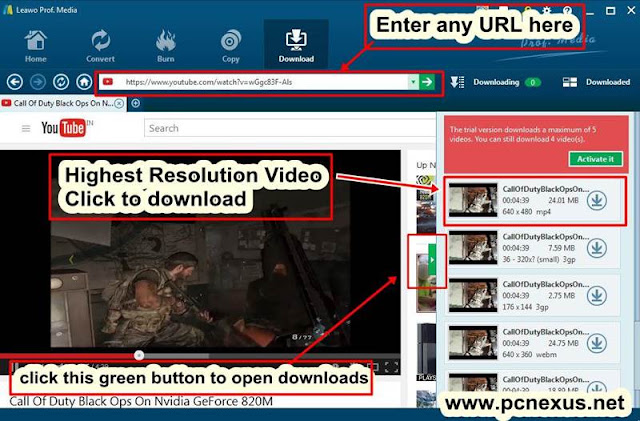Go forward in the browser
640x421 pixels.
tap(38, 82)
